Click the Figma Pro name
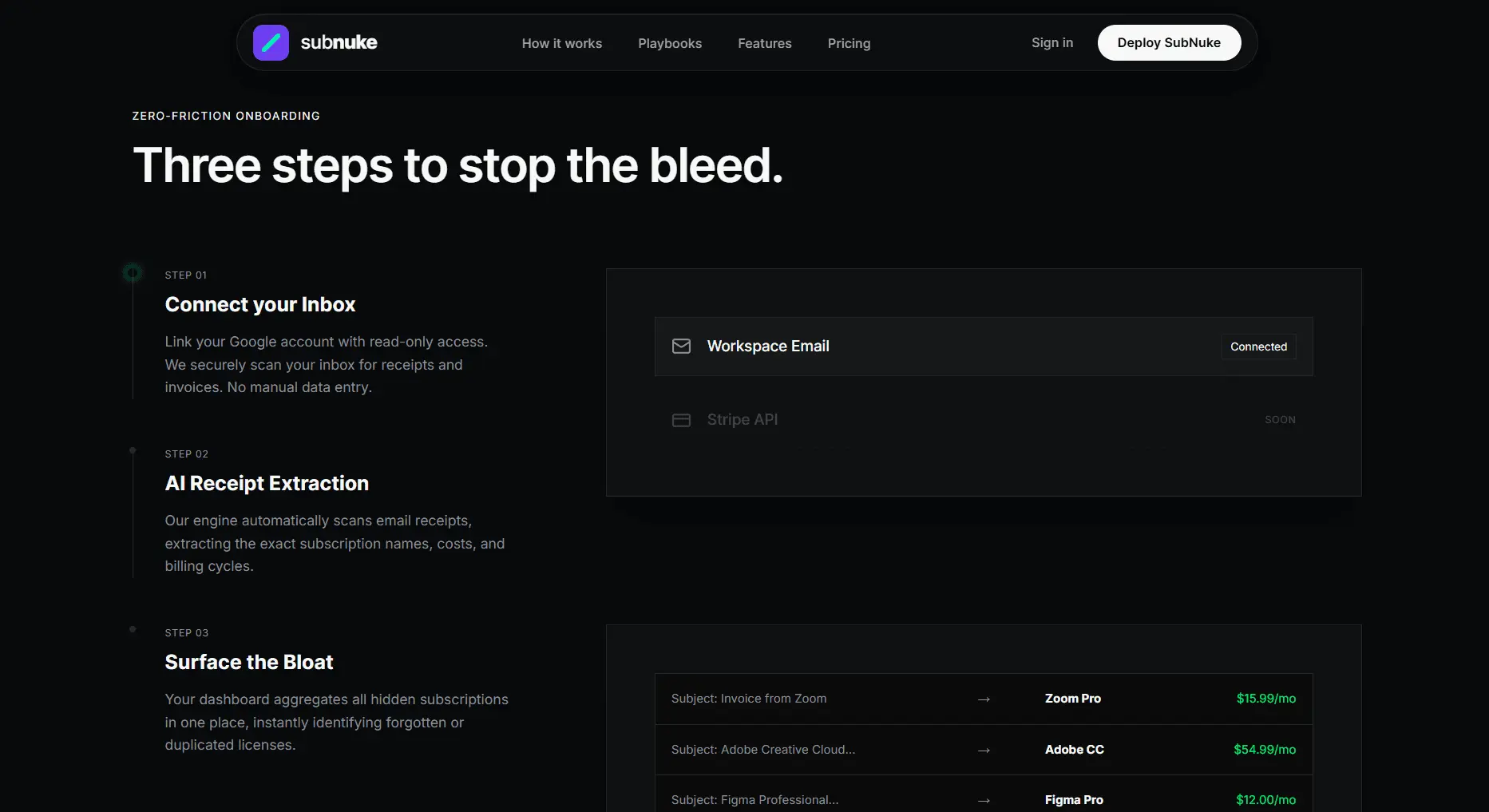Image resolution: width=1489 pixels, height=812 pixels. [1074, 800]
